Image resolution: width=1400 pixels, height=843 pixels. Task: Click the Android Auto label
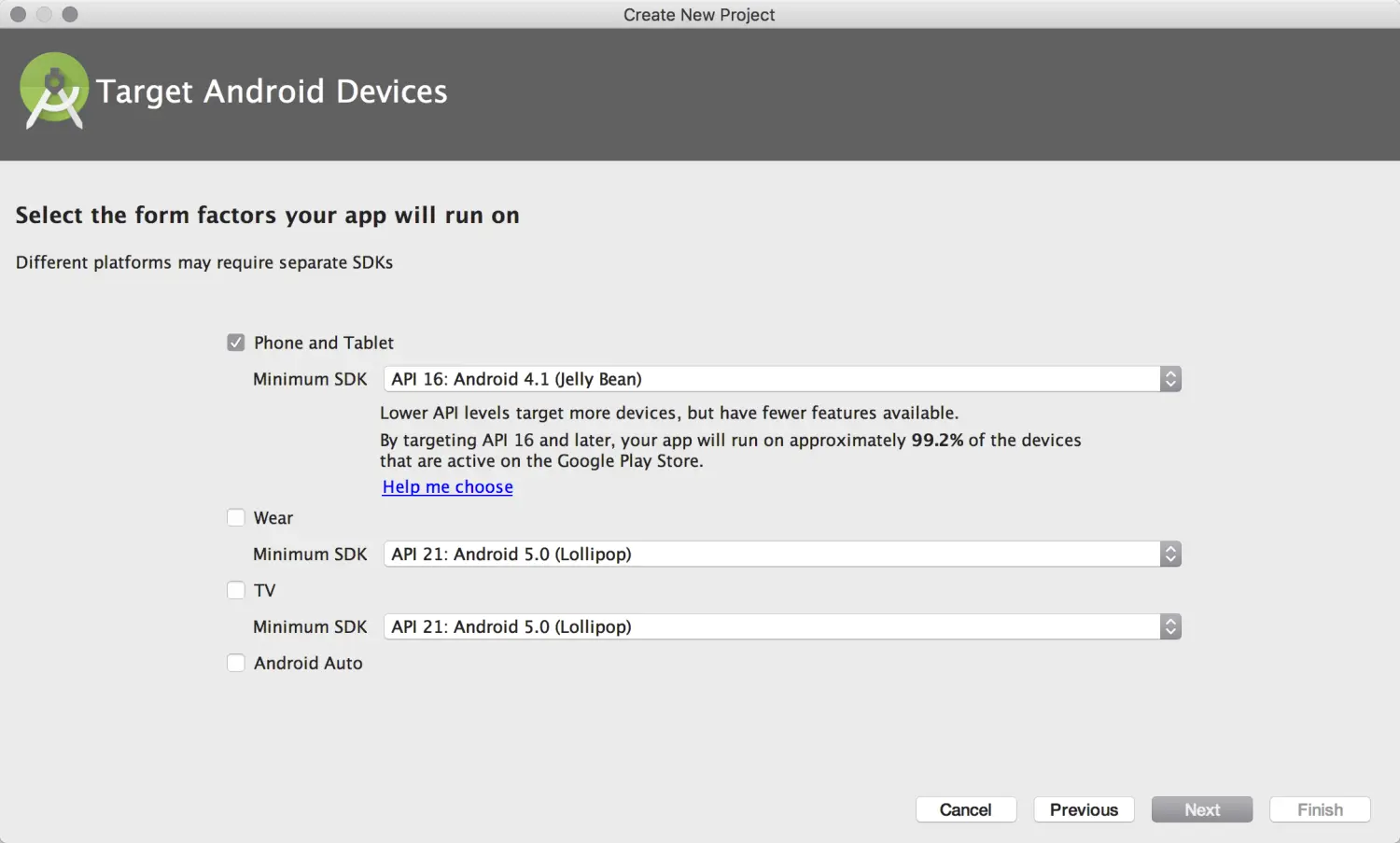308,663
